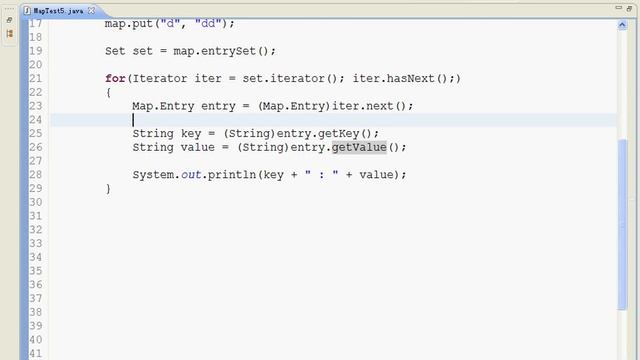
Task: Click 'iter.next()' on line 23
Action: point(369,106)
